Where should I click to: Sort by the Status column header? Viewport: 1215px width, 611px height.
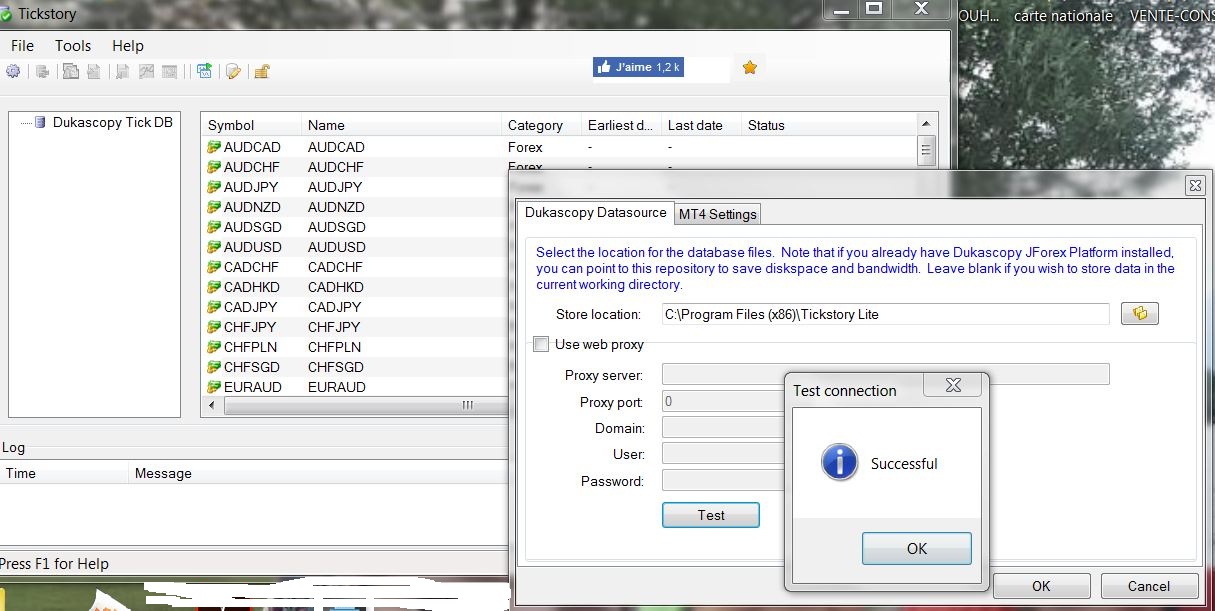(x=829, y=125)
